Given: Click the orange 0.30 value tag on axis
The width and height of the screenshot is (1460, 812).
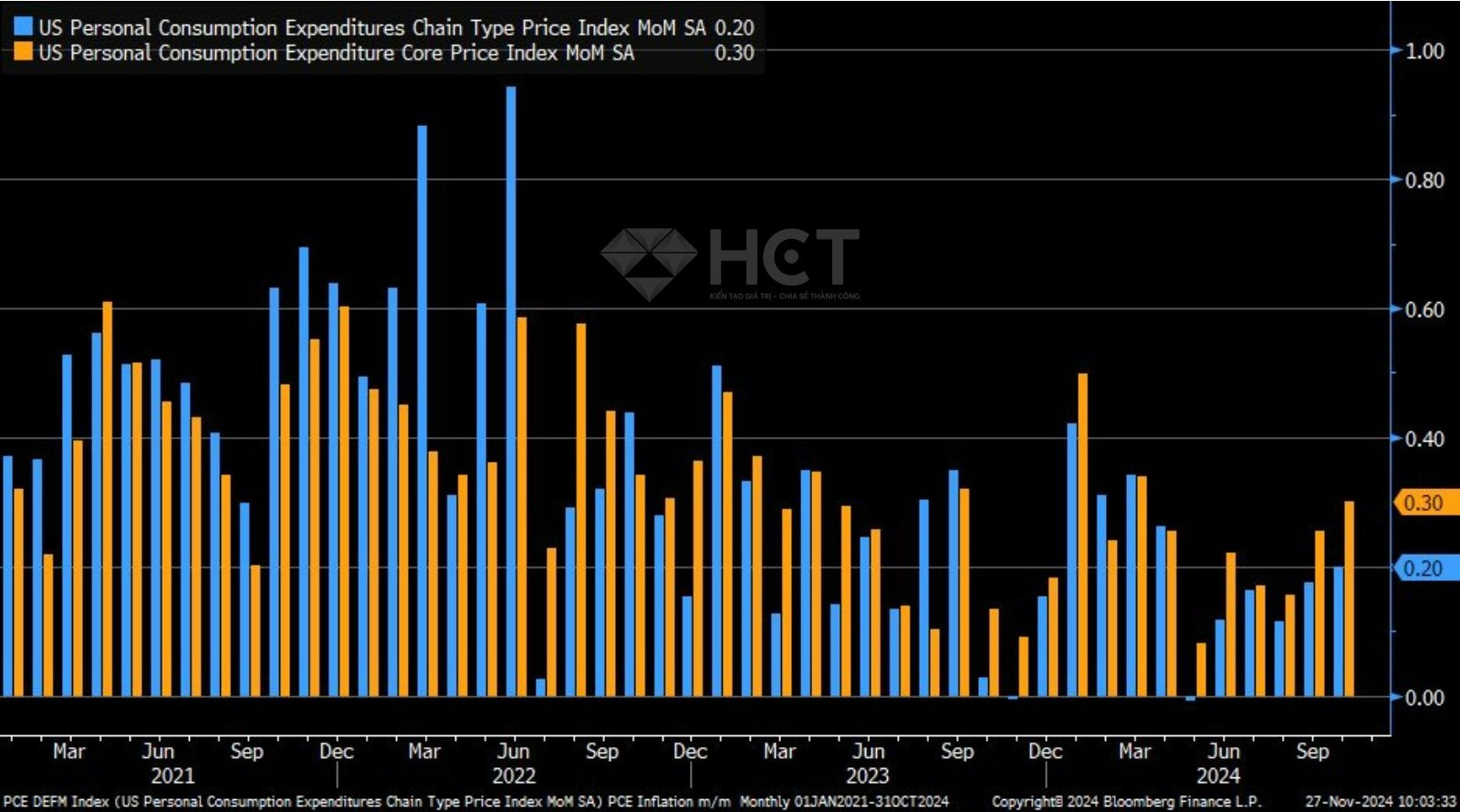Looking at the screenshot, I should point(1425,503).
